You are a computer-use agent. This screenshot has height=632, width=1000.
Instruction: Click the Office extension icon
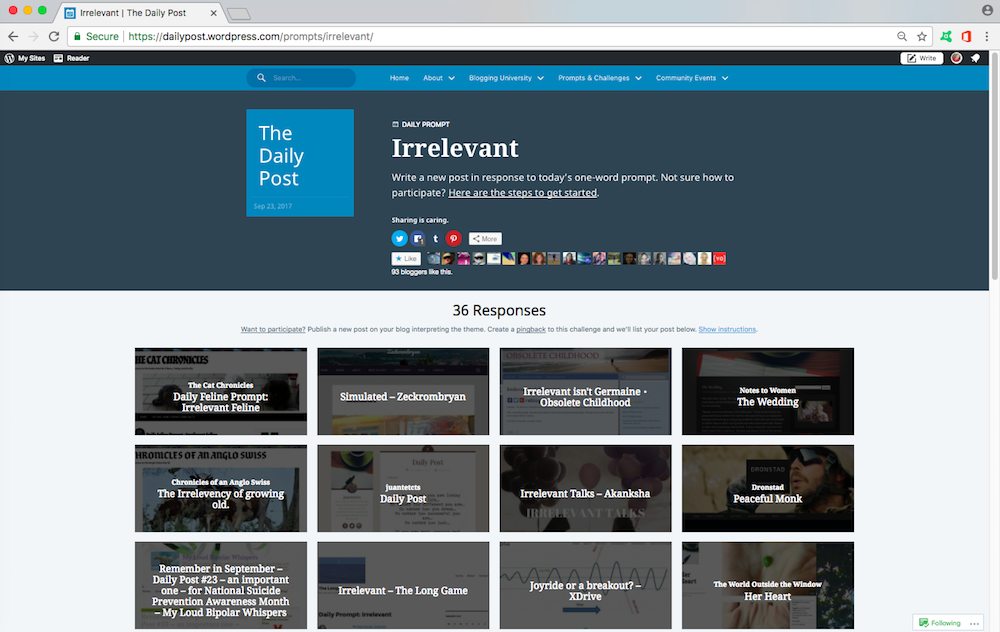[966, 36]
